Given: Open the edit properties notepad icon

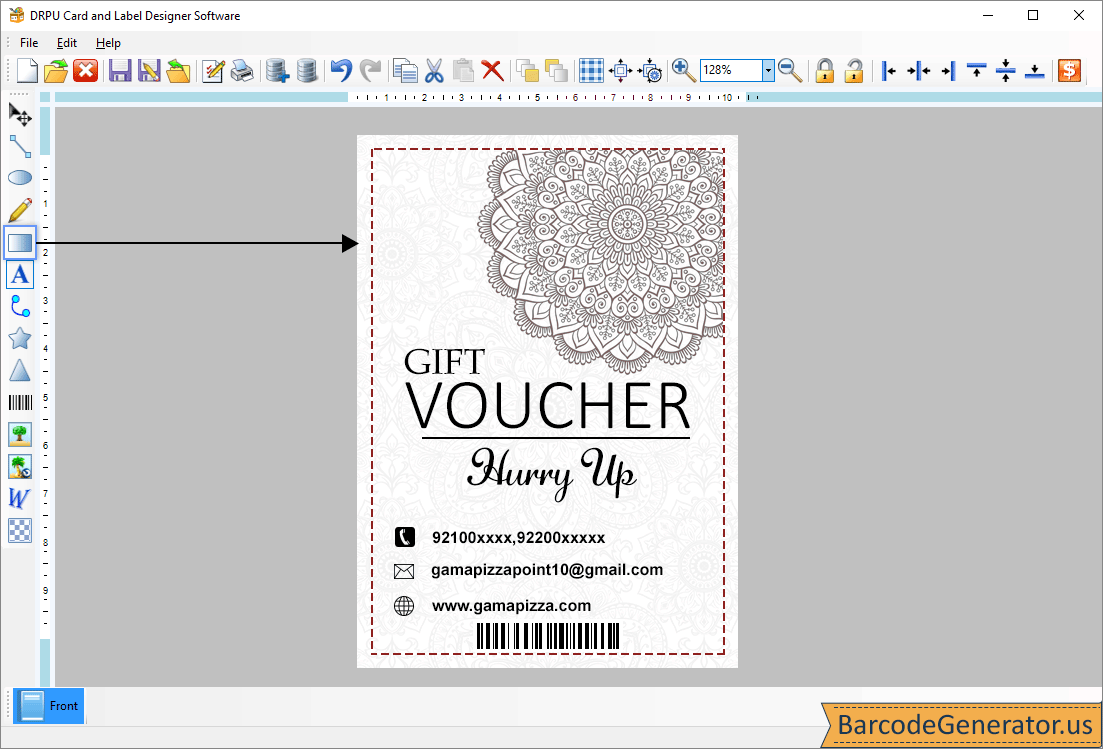Looking at the screenshot, I should point(213,70).
